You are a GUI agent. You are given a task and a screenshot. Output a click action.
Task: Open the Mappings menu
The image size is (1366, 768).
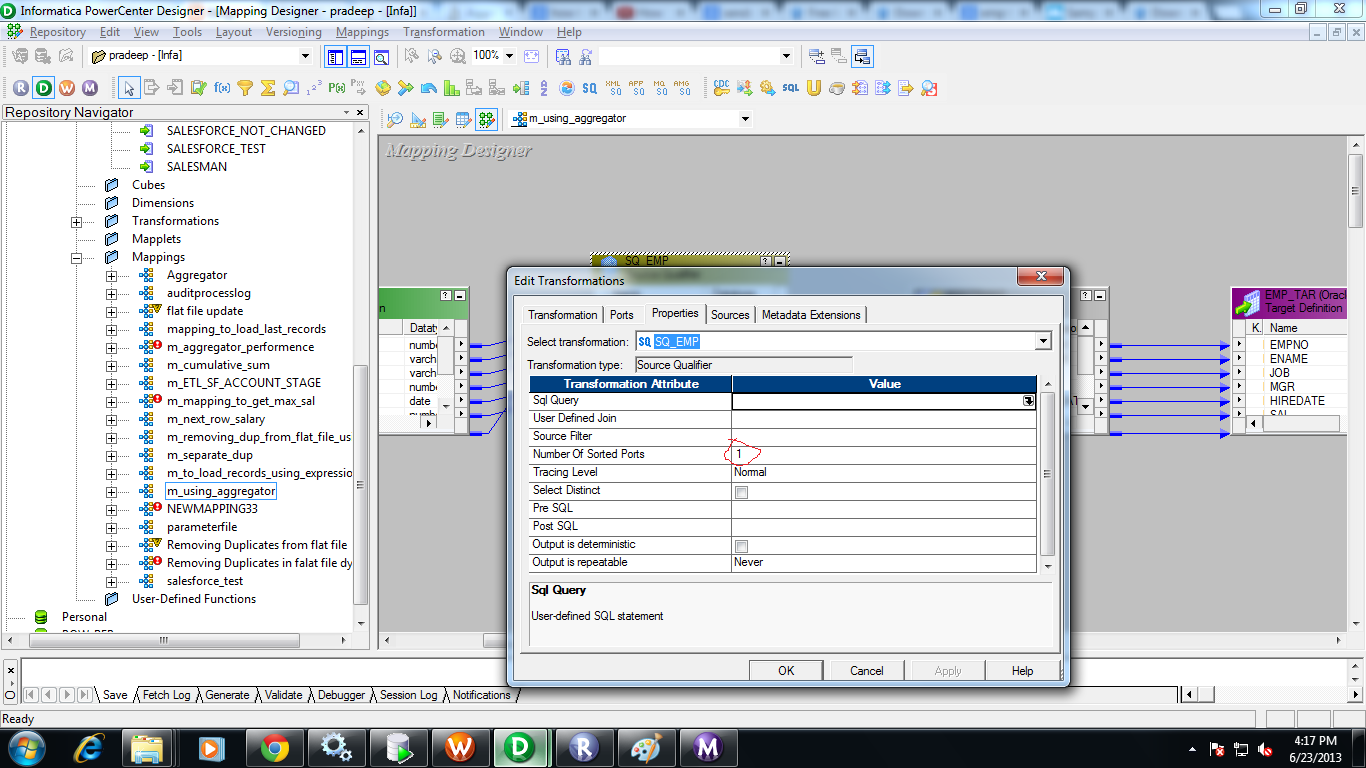point(362,32)
